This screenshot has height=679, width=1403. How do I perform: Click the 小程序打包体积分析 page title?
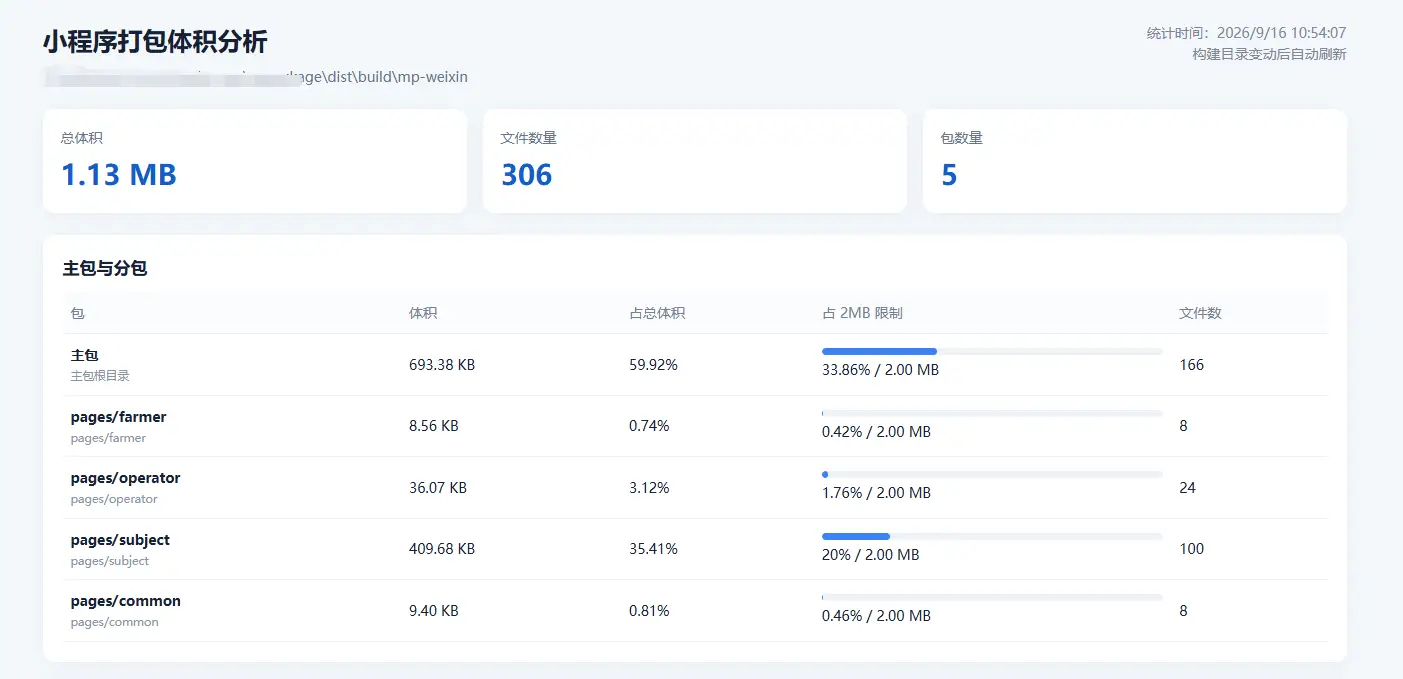coord(155,42)
